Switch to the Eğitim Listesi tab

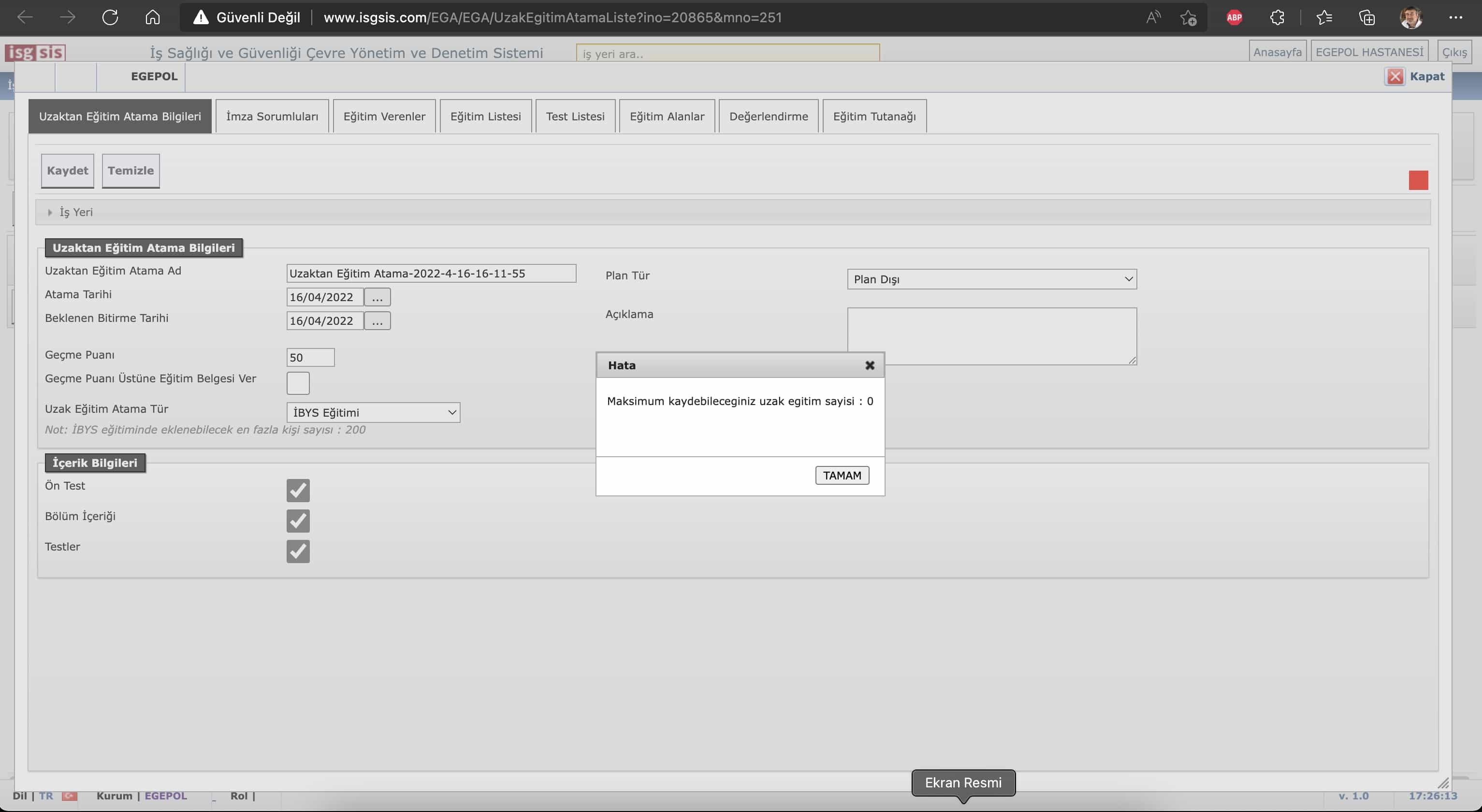pos(485,116)
